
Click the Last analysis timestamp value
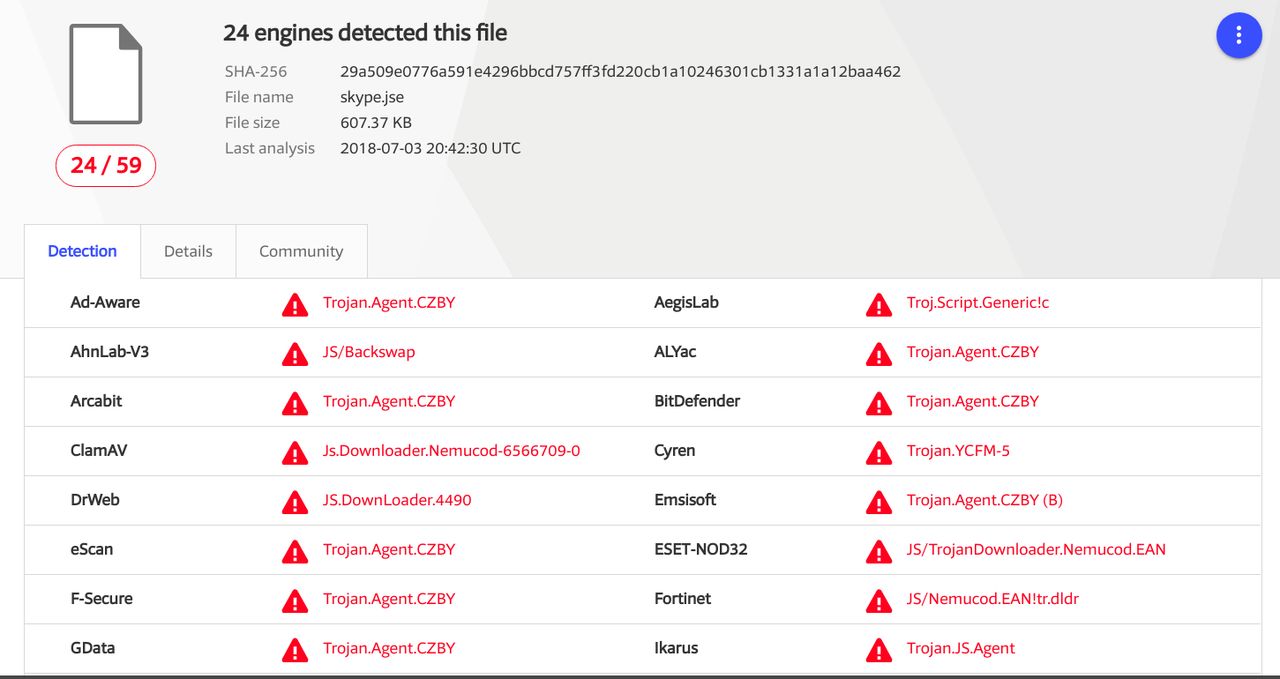point(430,148)
